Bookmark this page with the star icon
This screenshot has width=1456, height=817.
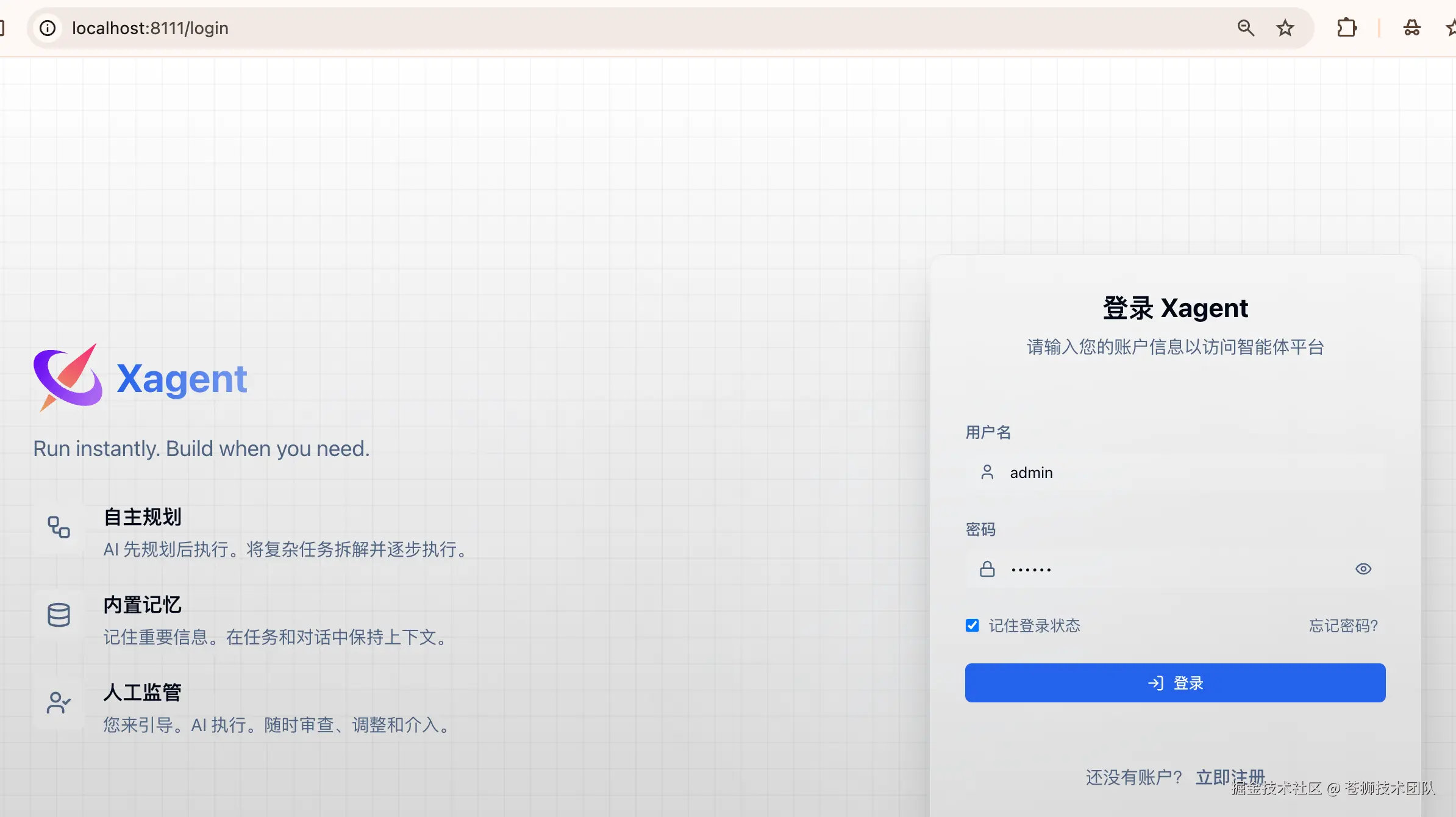(1285, 28)
